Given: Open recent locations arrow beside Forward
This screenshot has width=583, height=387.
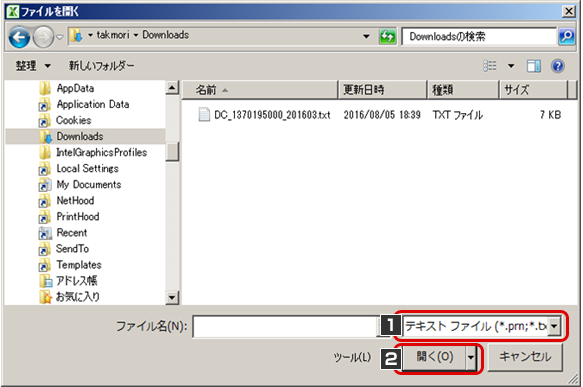Looking at the screenshot, I should pyautogui.click(x=59, y=37).
